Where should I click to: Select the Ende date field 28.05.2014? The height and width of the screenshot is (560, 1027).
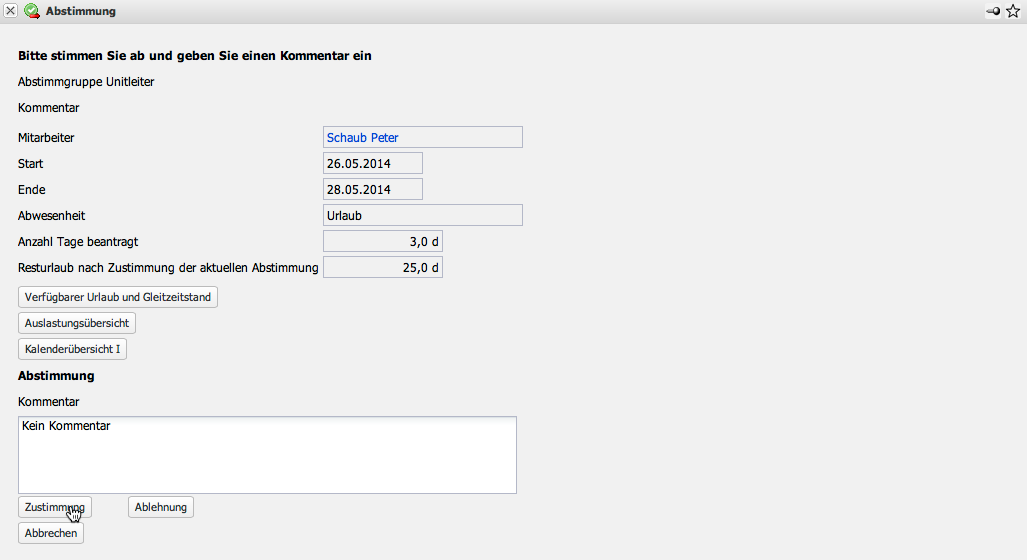[x=373, y=189]
